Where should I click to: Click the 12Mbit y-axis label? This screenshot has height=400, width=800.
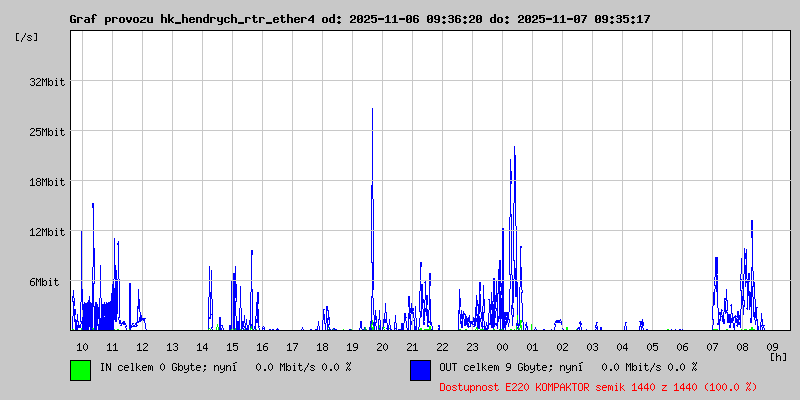[47, 232]
